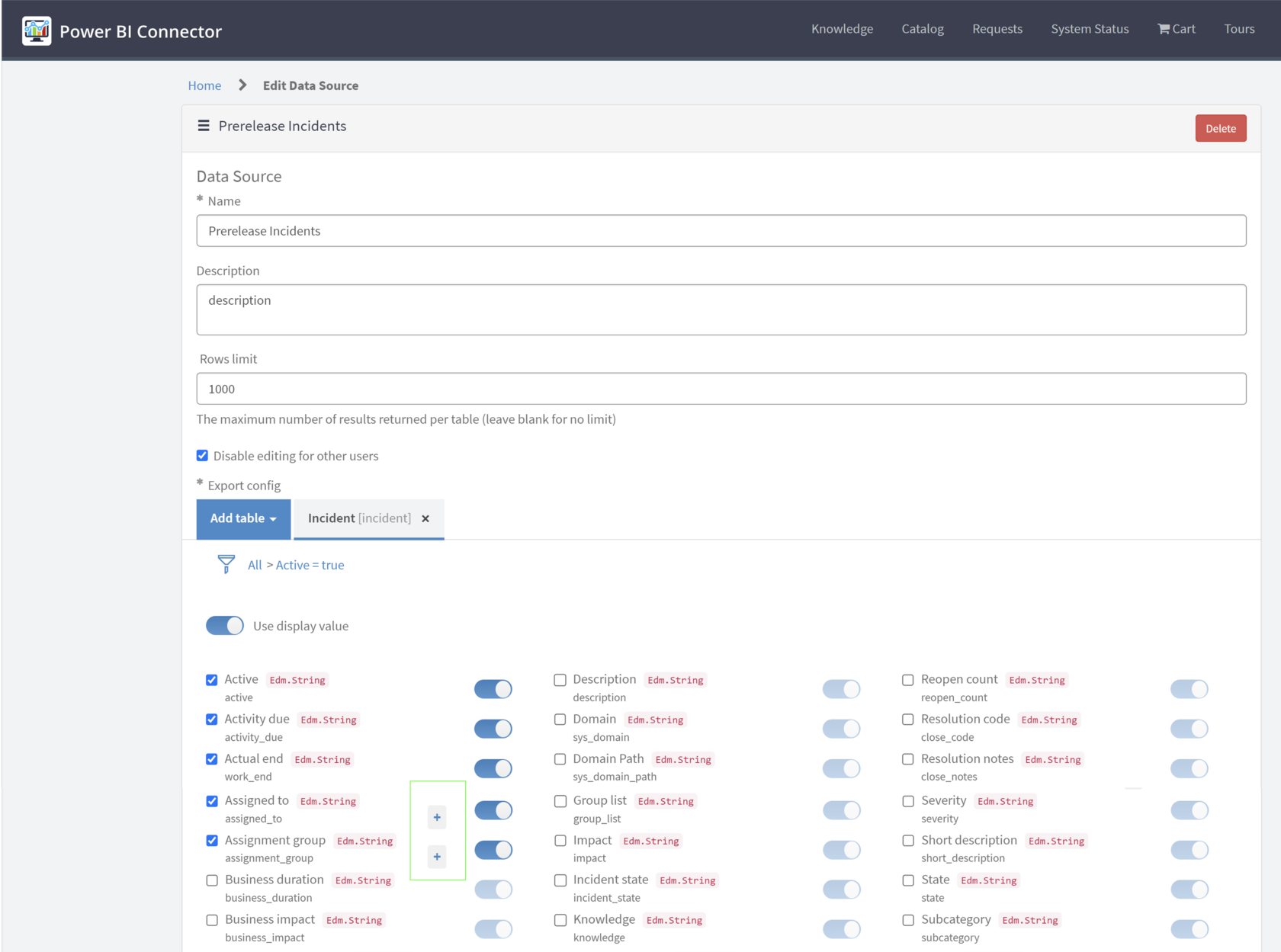Viewport: 1281px width, 952px height.
Task: Check the Business duration checkbox
Action: point(212,880)
